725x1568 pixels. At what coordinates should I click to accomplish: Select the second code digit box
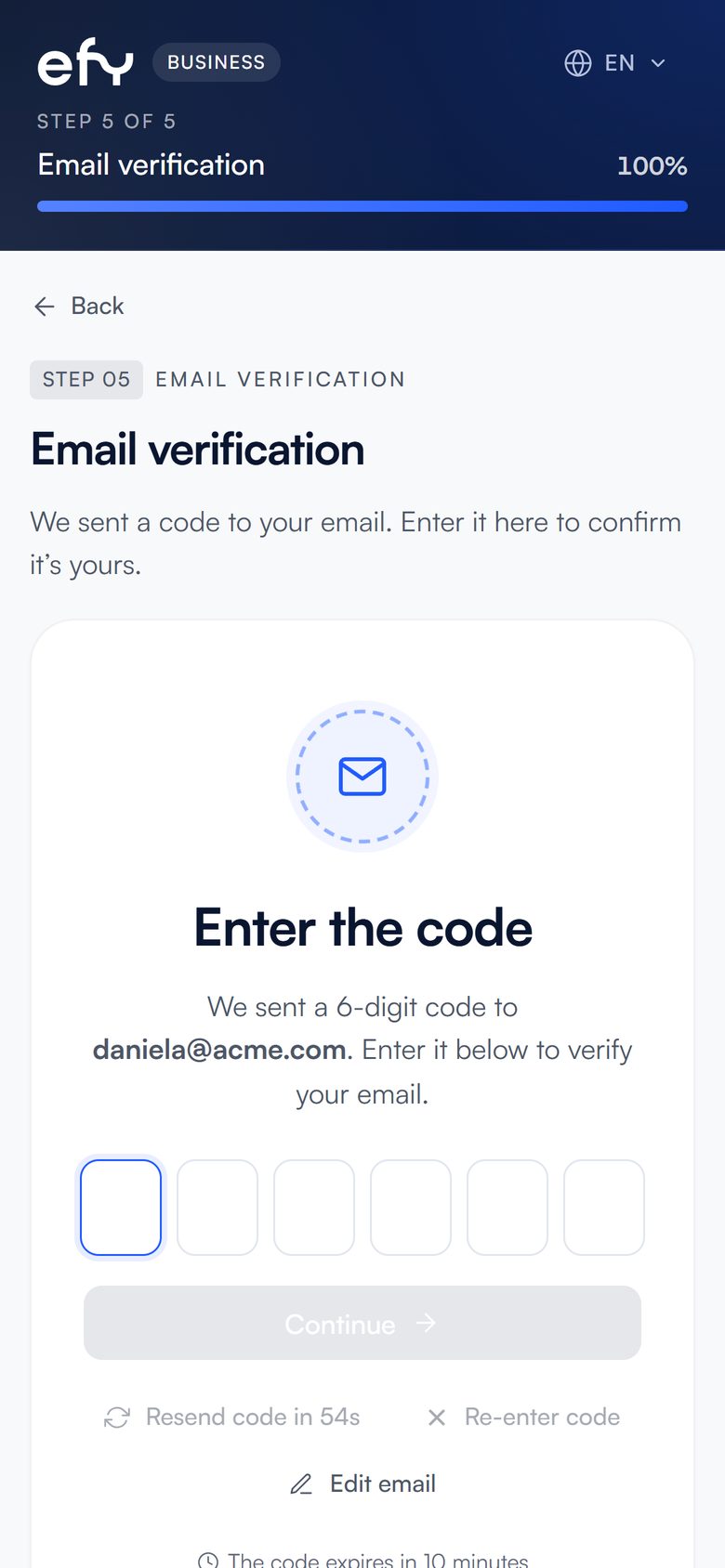click(217, 1208)
